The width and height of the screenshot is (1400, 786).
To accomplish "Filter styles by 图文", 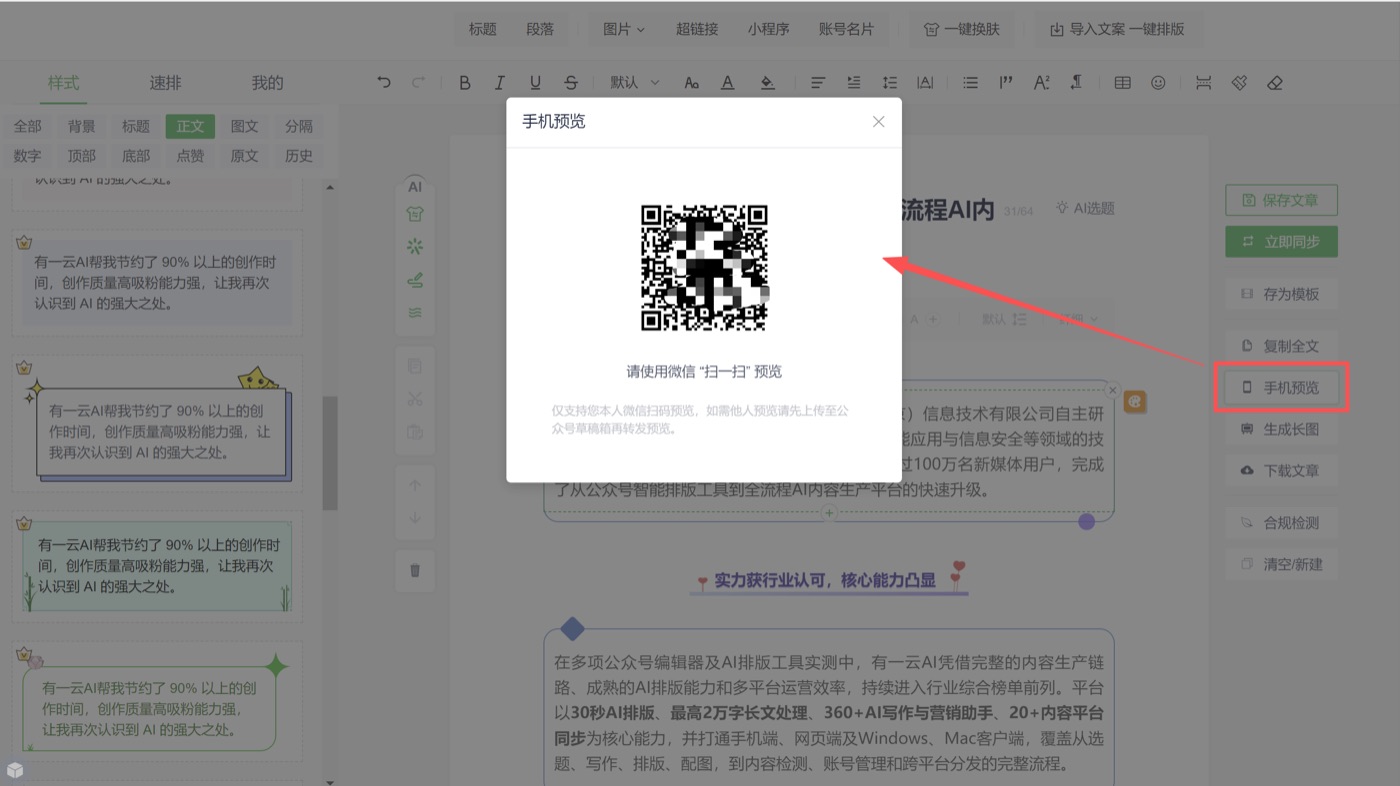I will pyautogui.click(x=244, y=126).
